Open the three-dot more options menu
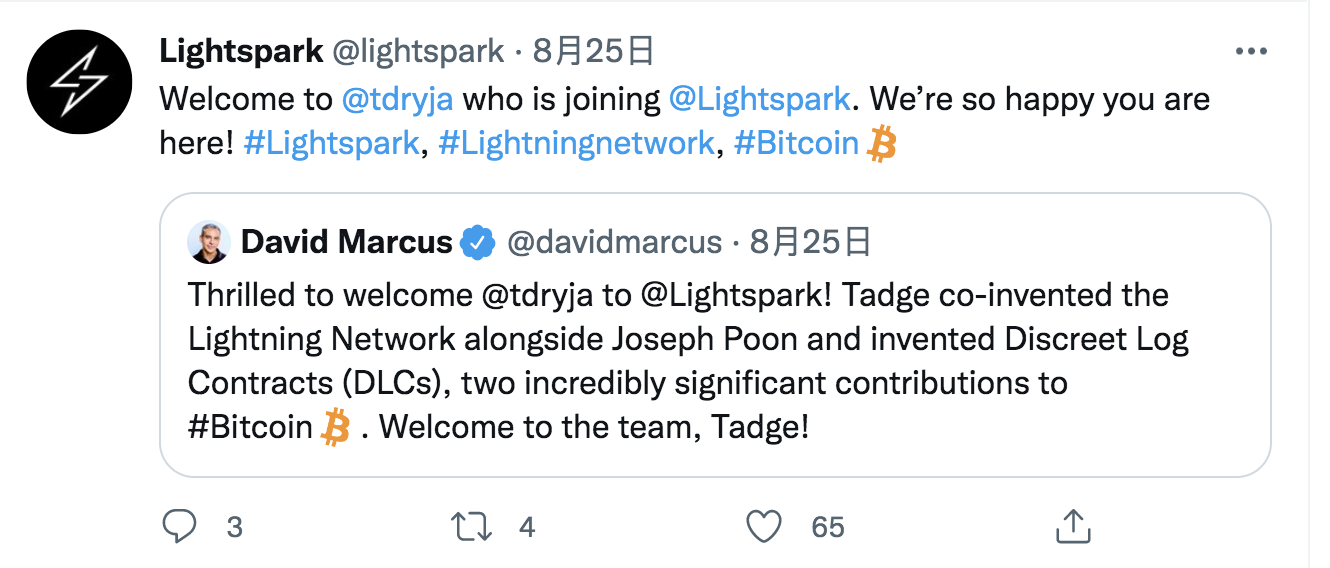 point(1251,51)
